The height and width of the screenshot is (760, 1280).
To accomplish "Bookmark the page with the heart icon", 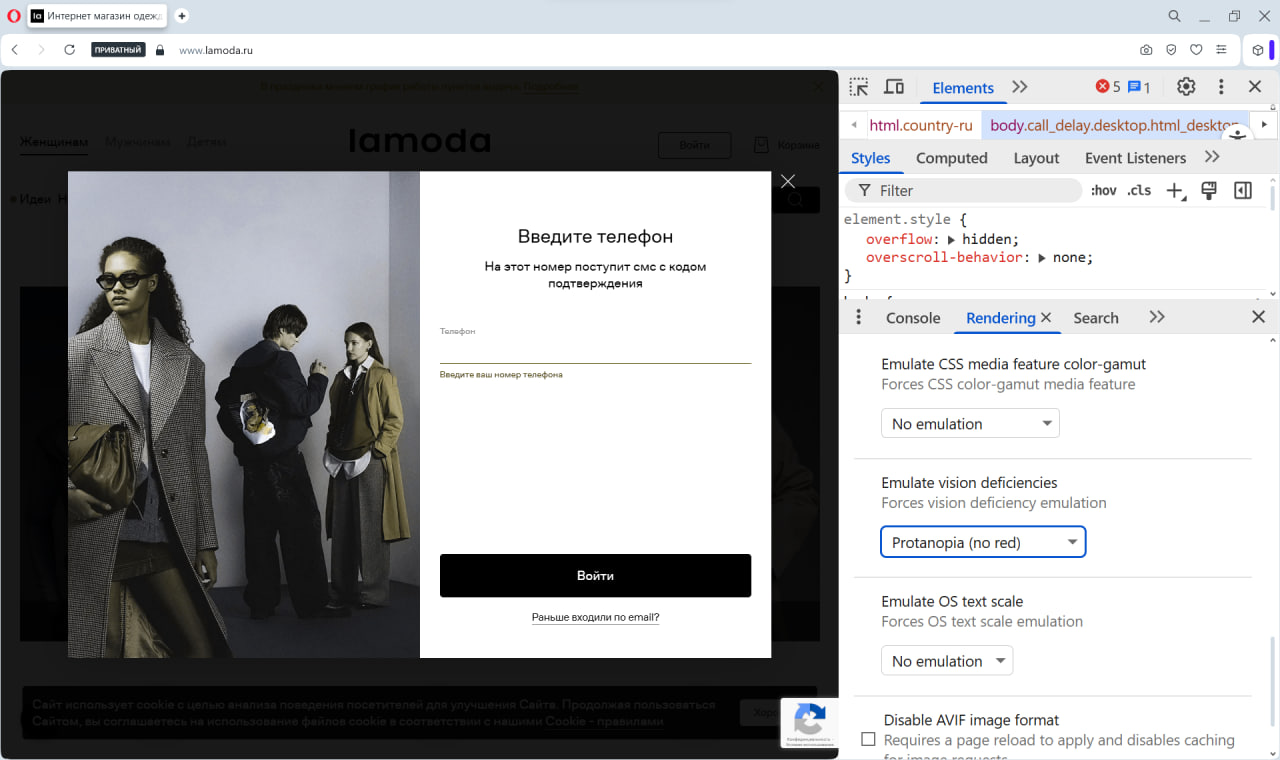I will coord(1196,50).
